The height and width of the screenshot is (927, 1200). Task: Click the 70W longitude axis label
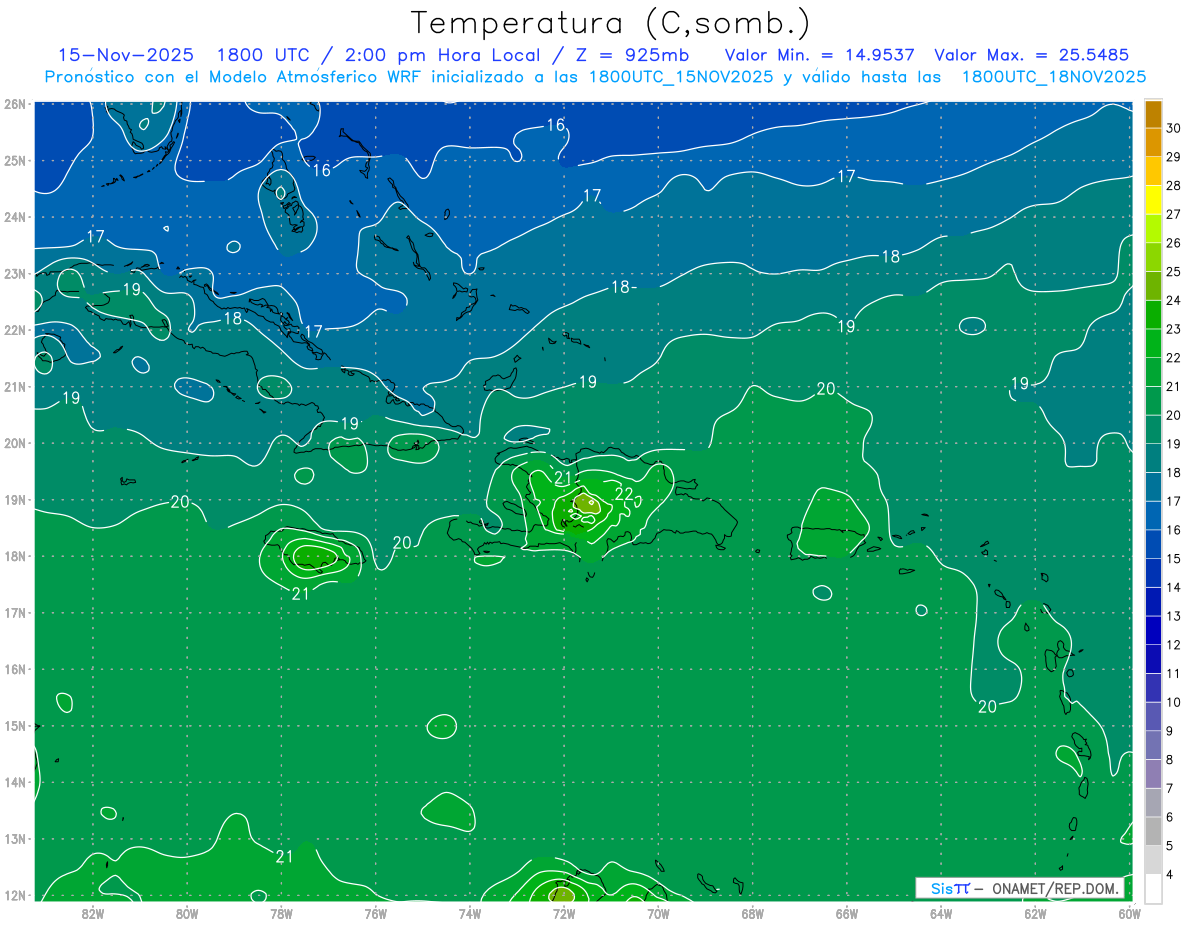click(x=658, y=913)
